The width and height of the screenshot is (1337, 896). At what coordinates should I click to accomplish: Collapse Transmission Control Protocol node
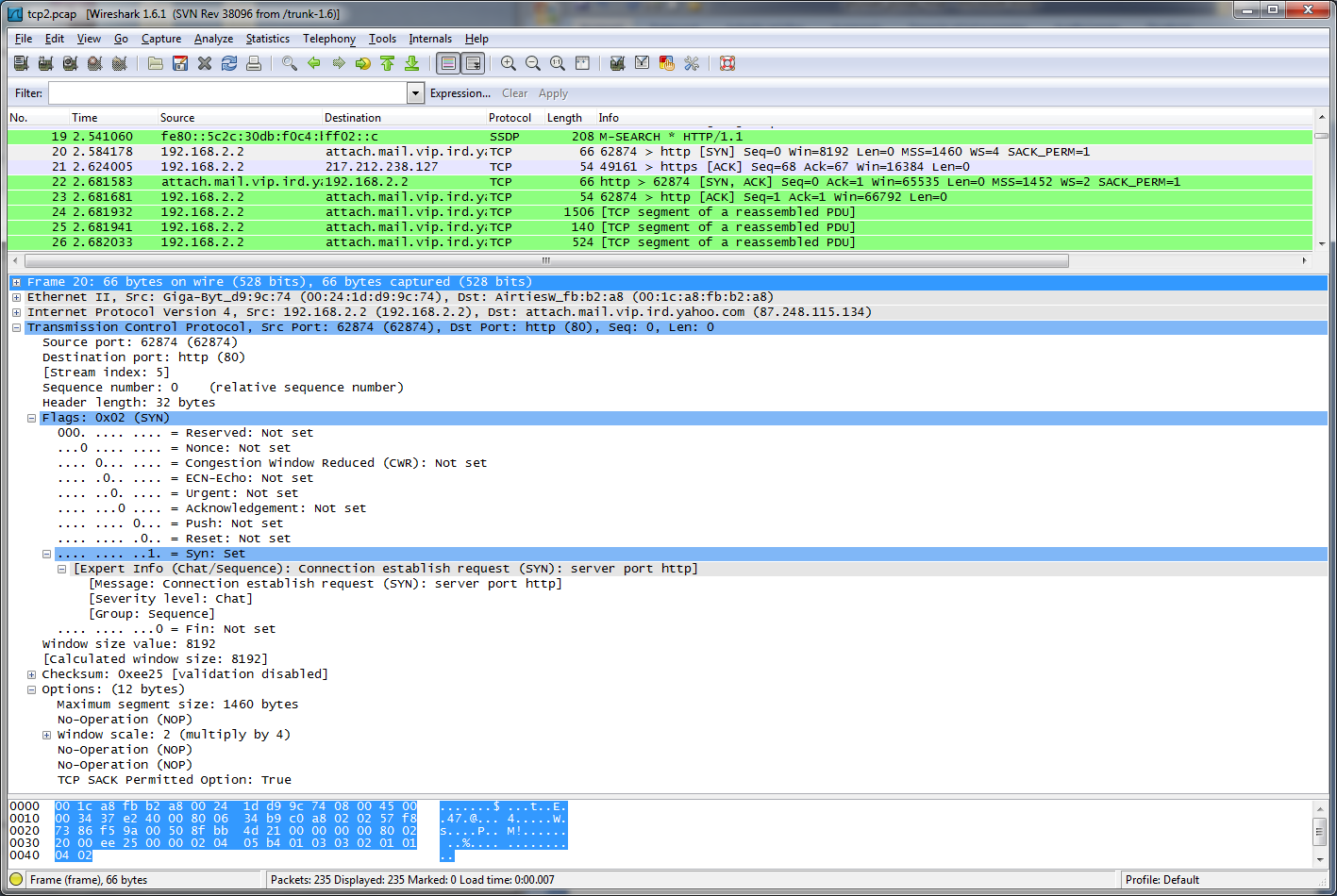(x=17, y=327)
